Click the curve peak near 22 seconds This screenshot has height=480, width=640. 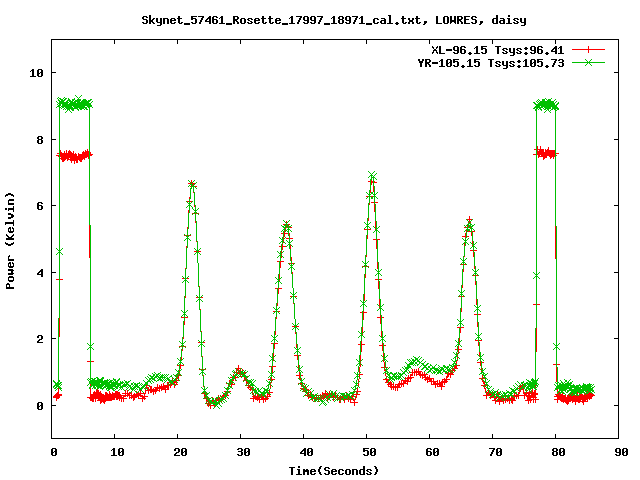pos(192,184)
